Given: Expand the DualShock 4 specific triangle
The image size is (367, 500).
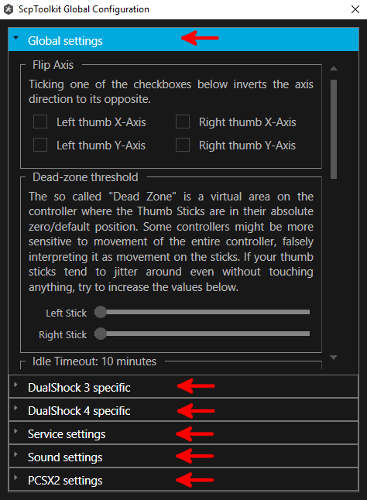Looking at the screenshot, I should coord(15,408).
